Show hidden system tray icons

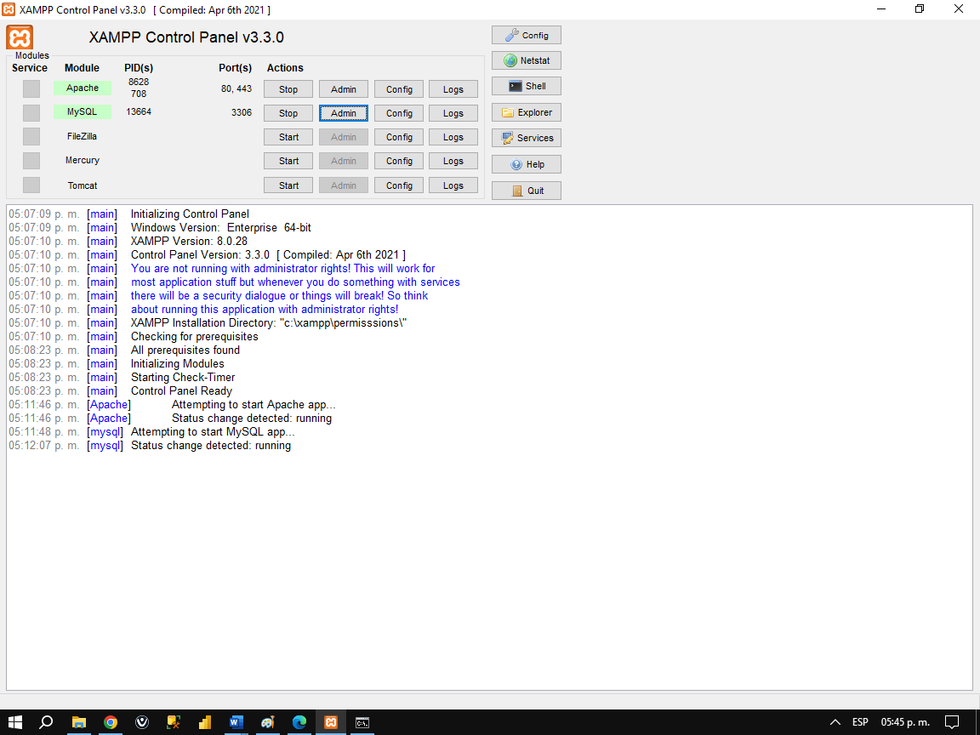point(835,722)
